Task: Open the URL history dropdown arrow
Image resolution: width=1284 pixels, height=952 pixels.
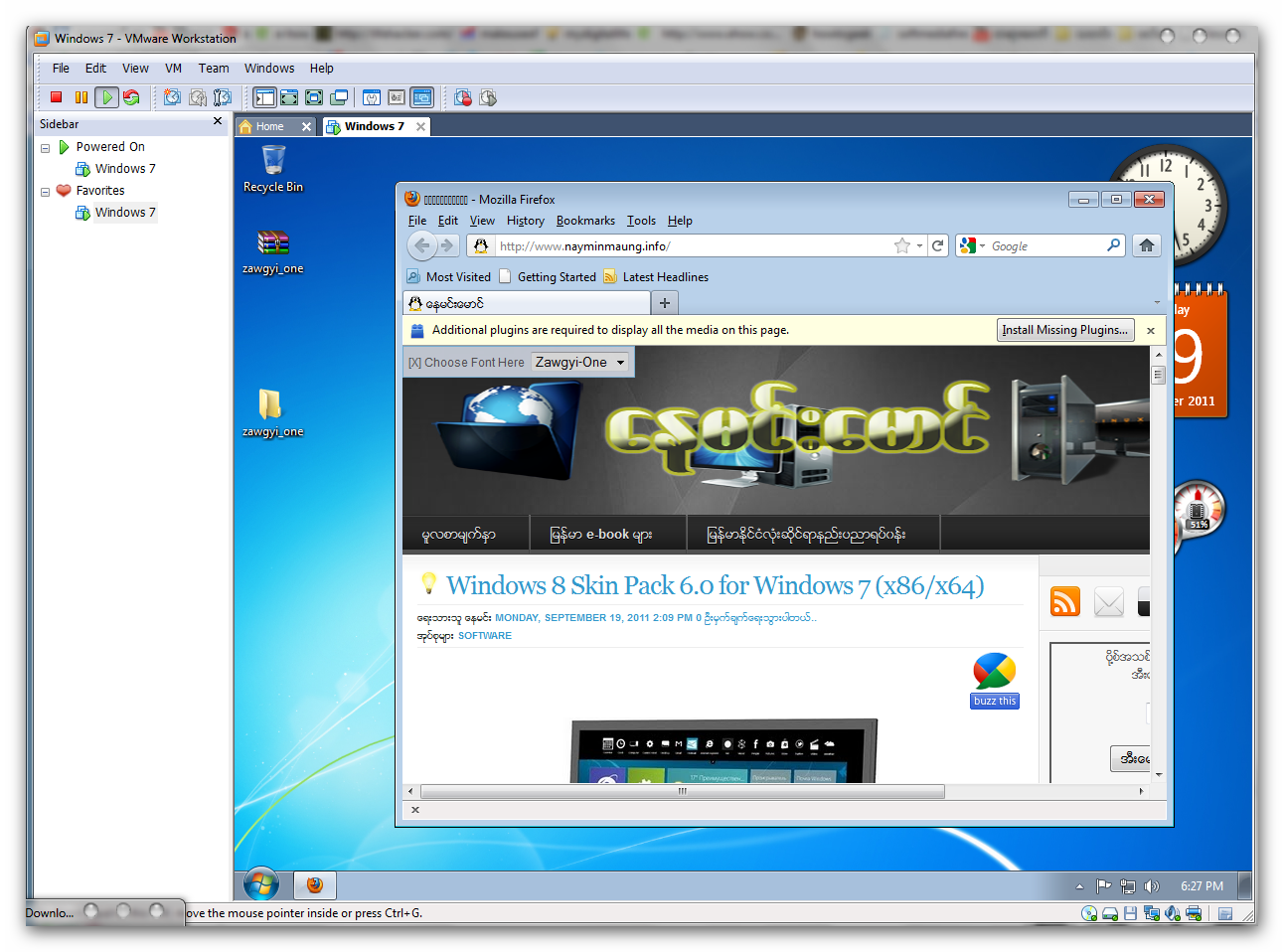Action: pyautogui.click(x=919, y=245)
